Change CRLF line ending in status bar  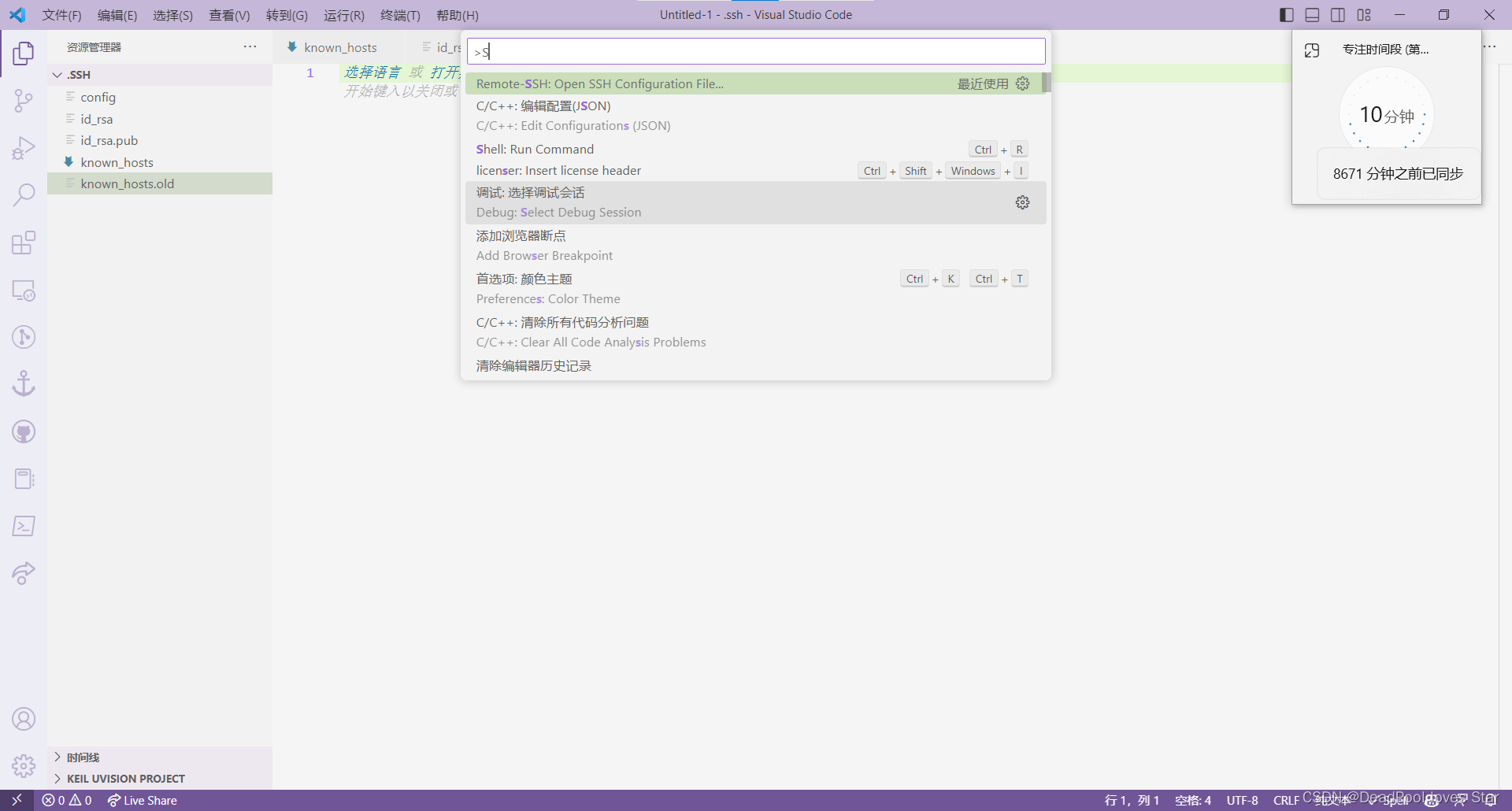pos(1286,800)
